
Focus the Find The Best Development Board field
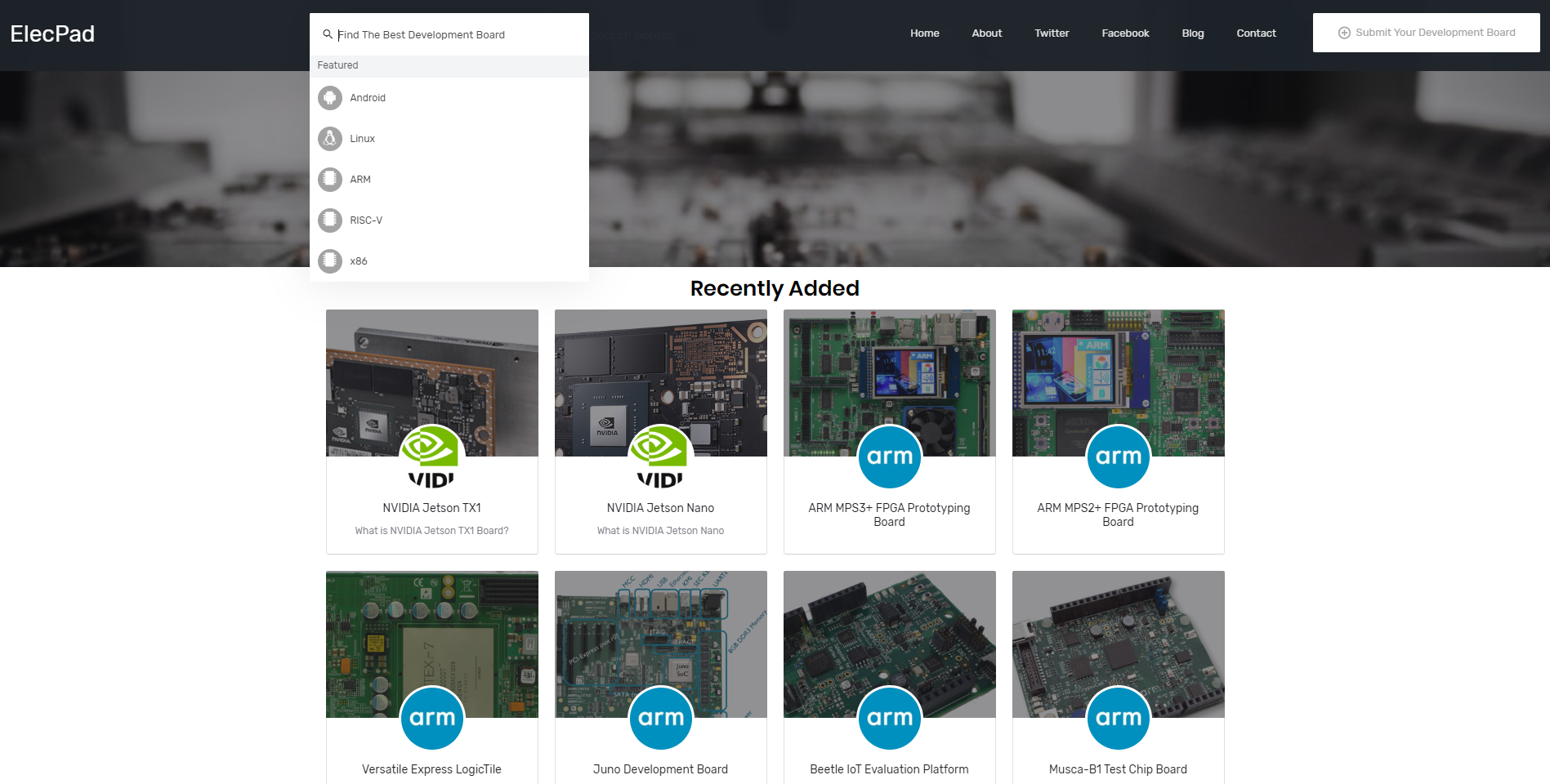[449, 34]
